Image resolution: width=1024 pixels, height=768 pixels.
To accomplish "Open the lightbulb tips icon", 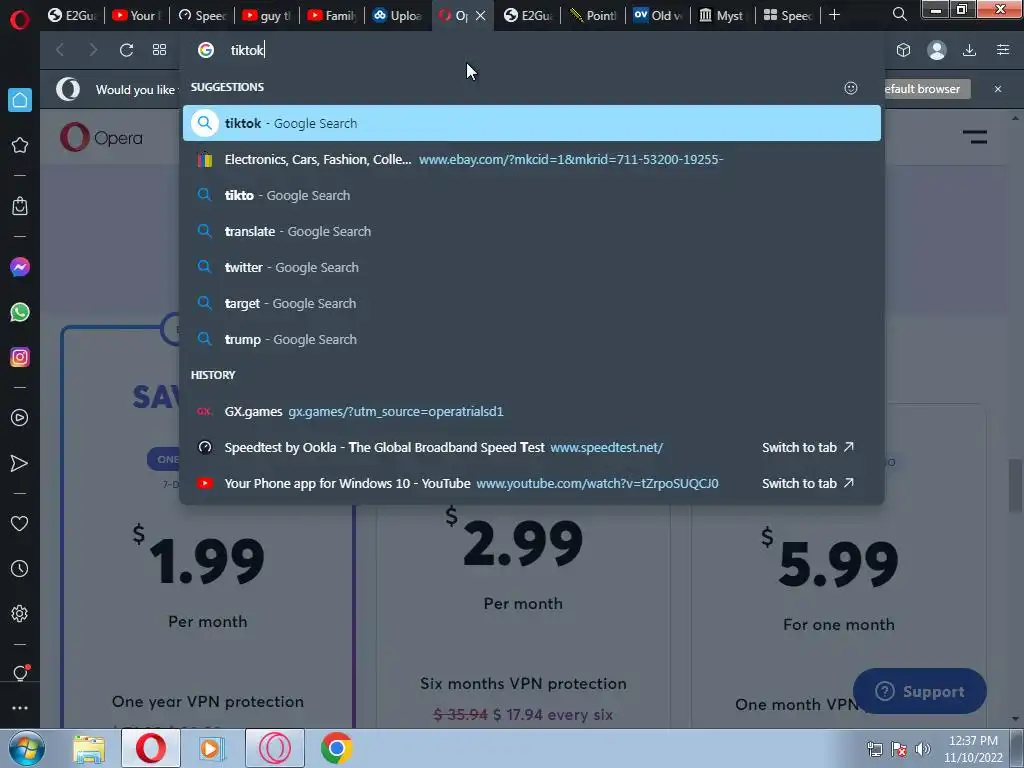I will point(20,673).
